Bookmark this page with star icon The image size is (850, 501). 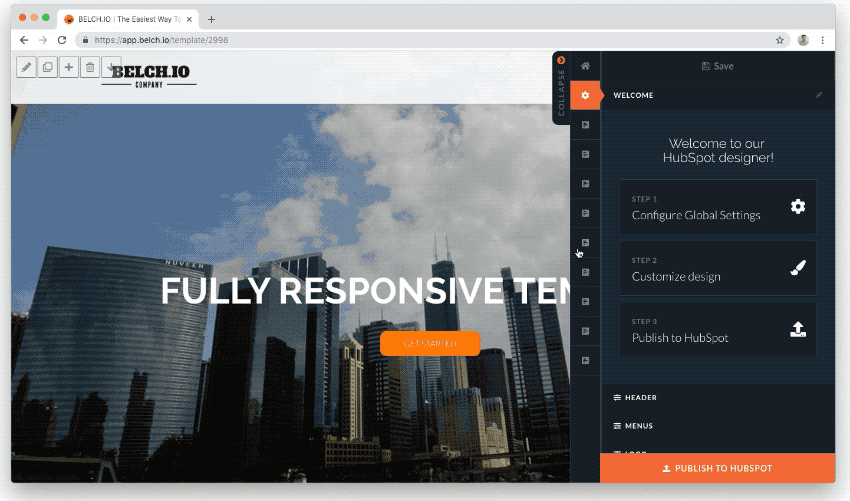click(780, 40)
